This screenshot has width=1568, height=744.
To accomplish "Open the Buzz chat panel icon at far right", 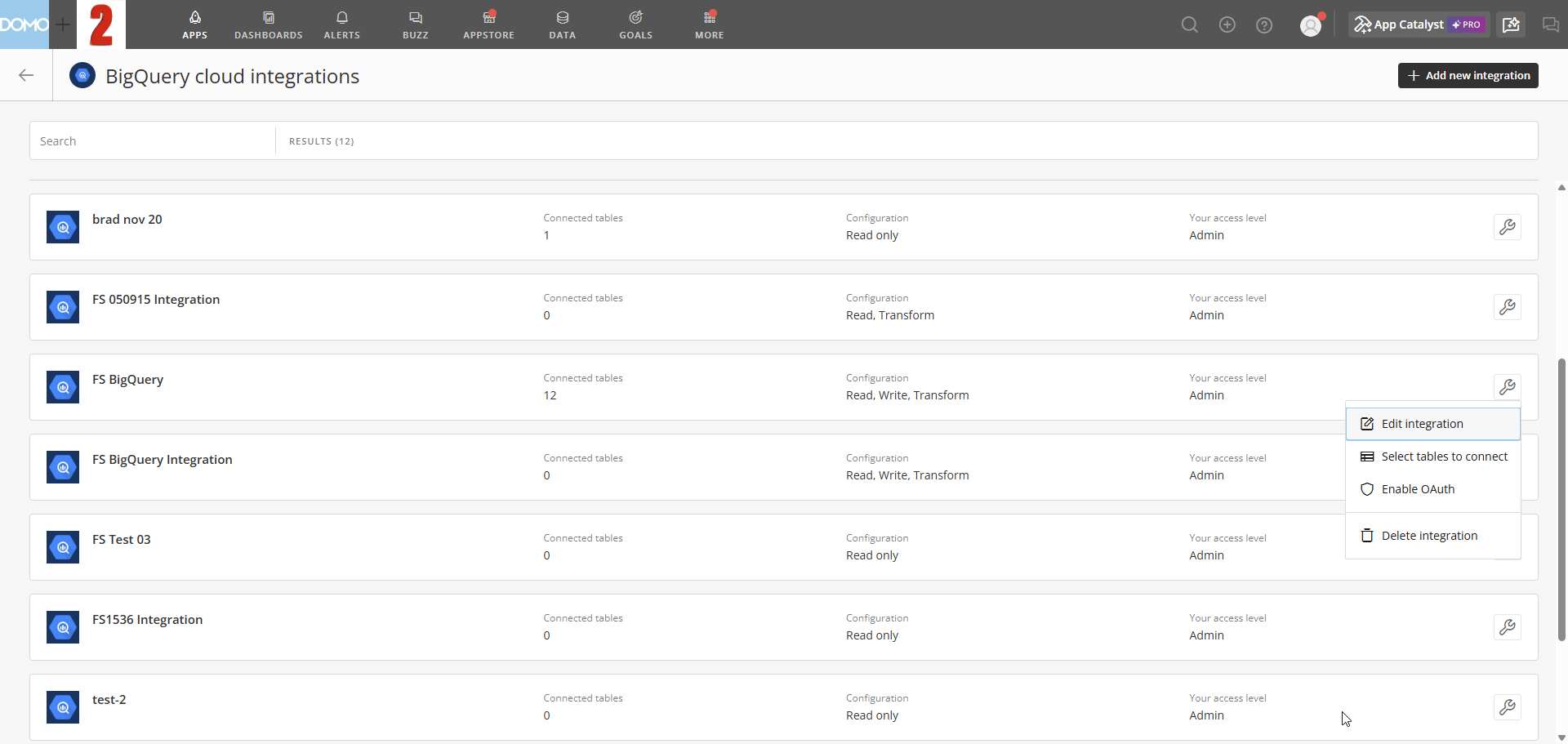I will (x=1550, y=25).
